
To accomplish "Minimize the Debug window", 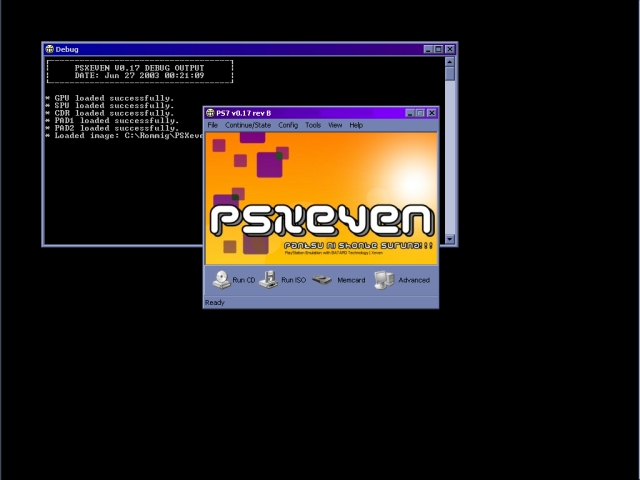I will click(x=428, y=49).
